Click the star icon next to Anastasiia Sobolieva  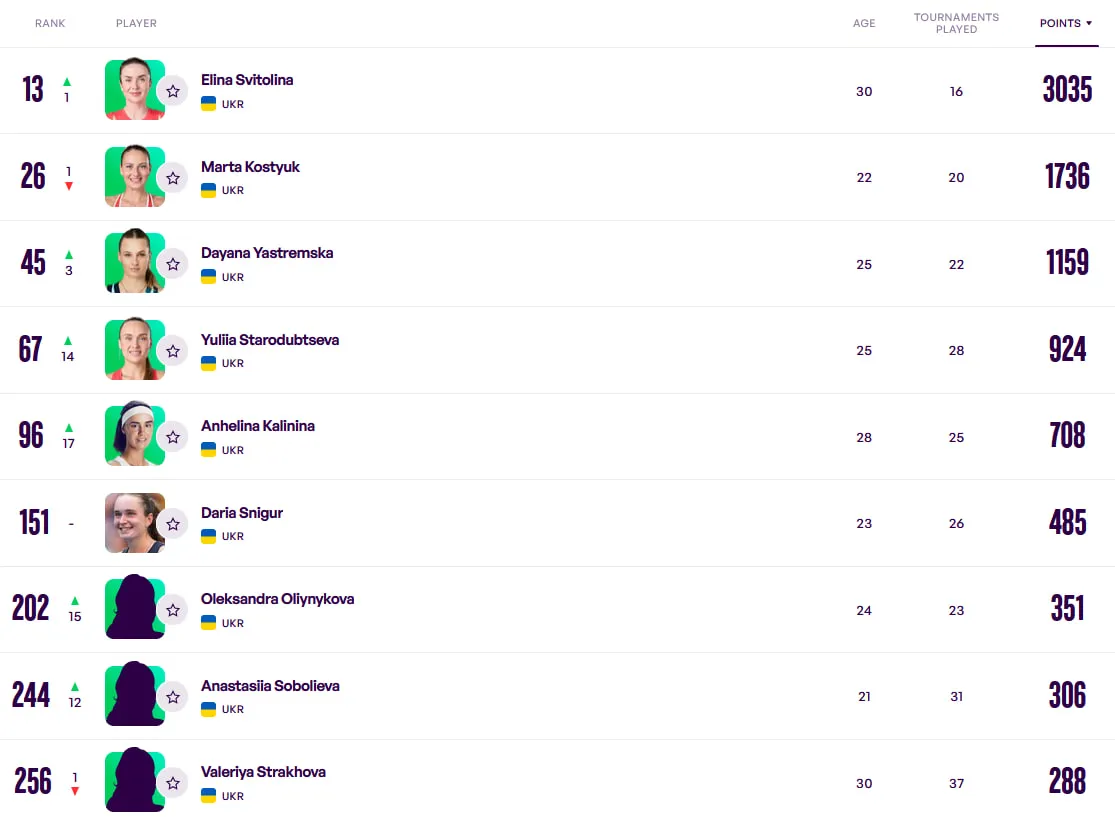click(x=173, y=697)
